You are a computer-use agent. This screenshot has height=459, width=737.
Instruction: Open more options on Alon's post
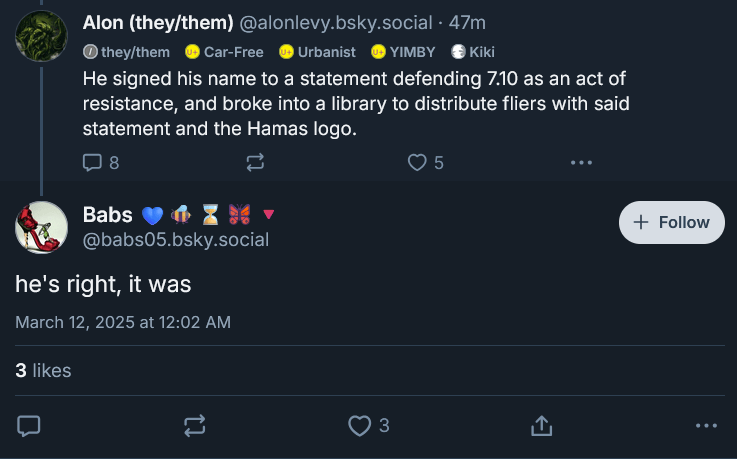(x=581, y=162)
